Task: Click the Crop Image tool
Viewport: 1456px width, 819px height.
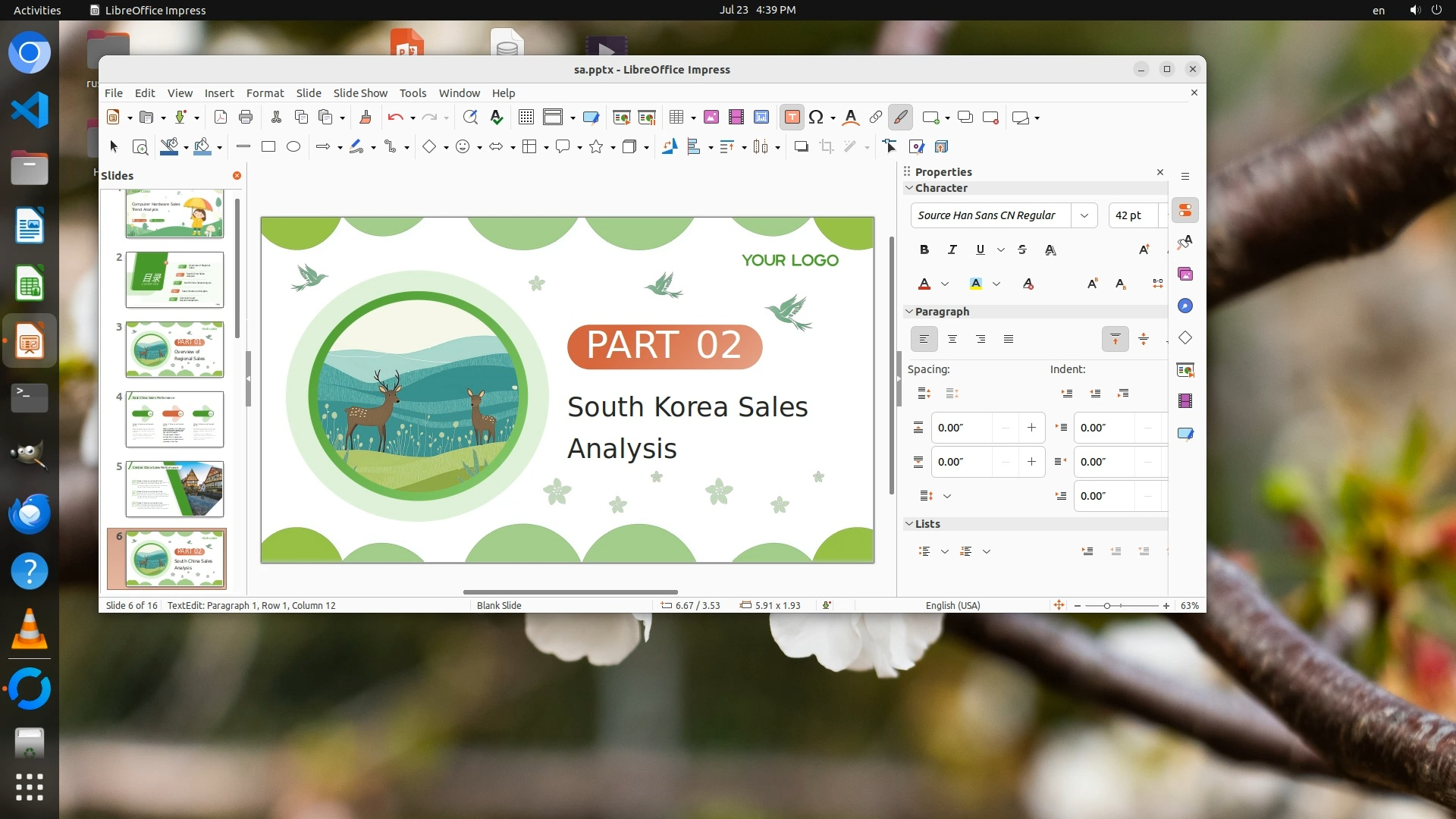Action: pyautogui.click(x=826, y=146)
